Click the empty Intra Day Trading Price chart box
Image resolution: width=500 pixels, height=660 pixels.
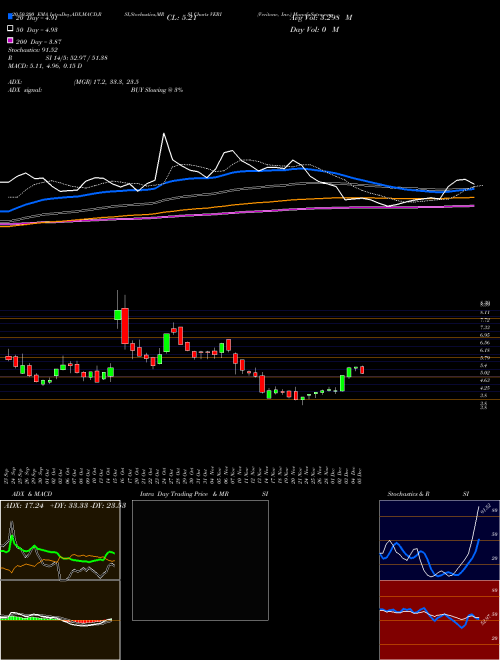point(200,560)
